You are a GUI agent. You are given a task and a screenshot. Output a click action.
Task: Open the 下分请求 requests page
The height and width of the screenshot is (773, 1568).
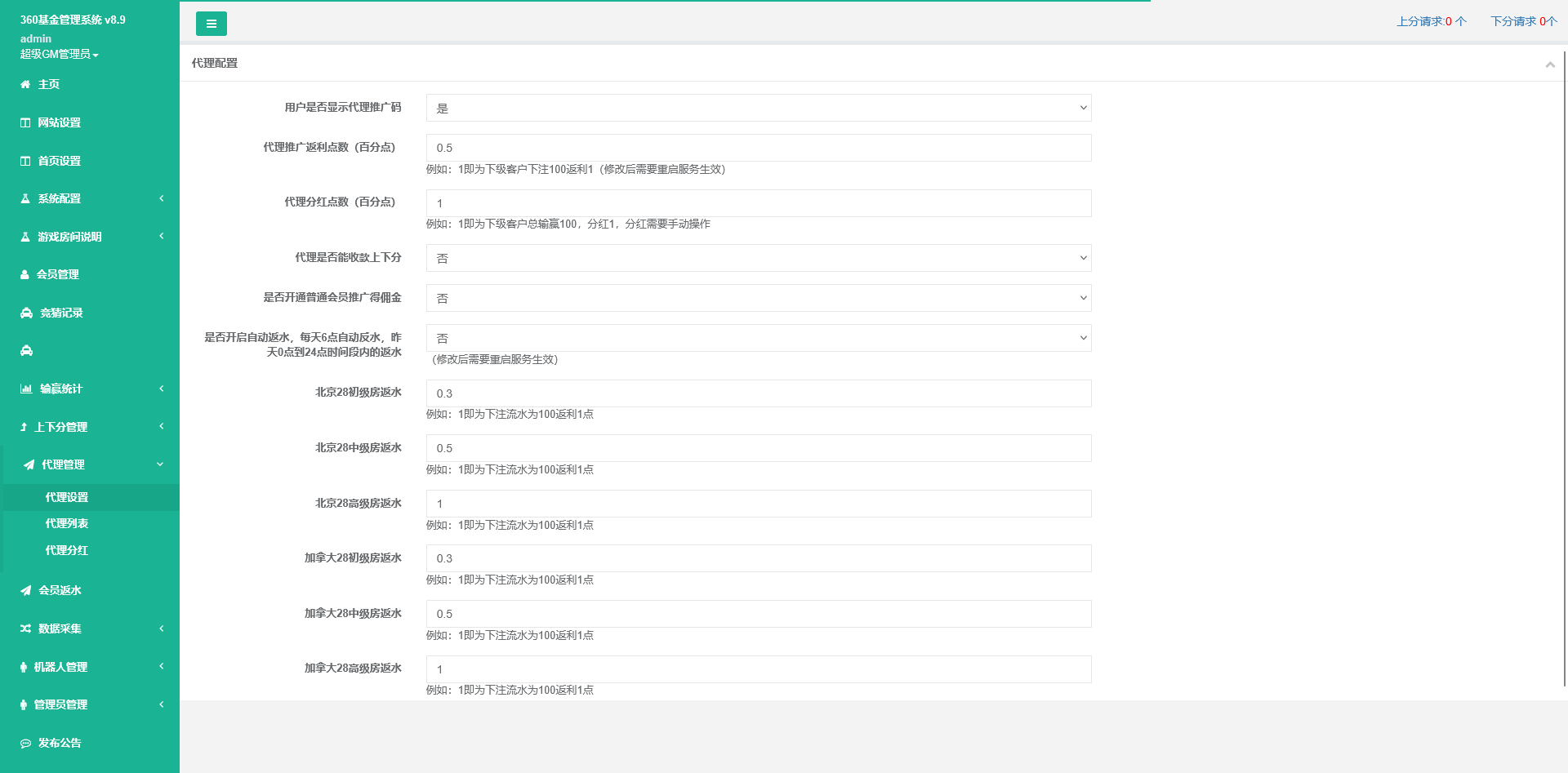(1524, 21)
